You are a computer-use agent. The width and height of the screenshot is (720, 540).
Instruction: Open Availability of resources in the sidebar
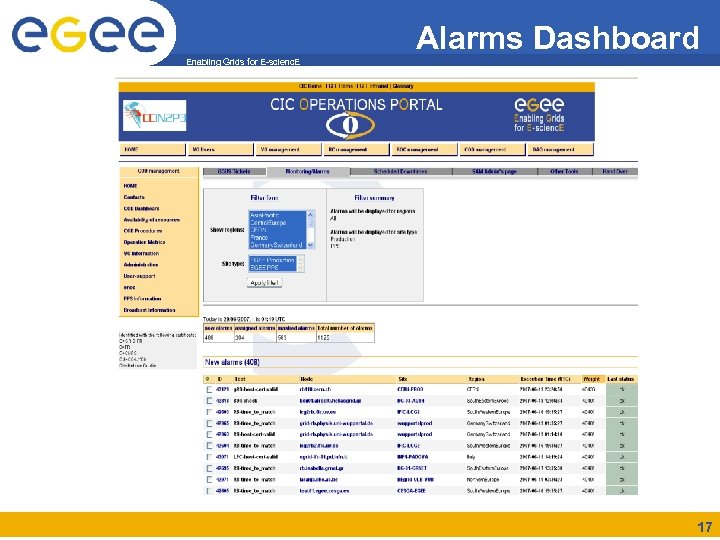pos(152,220)
